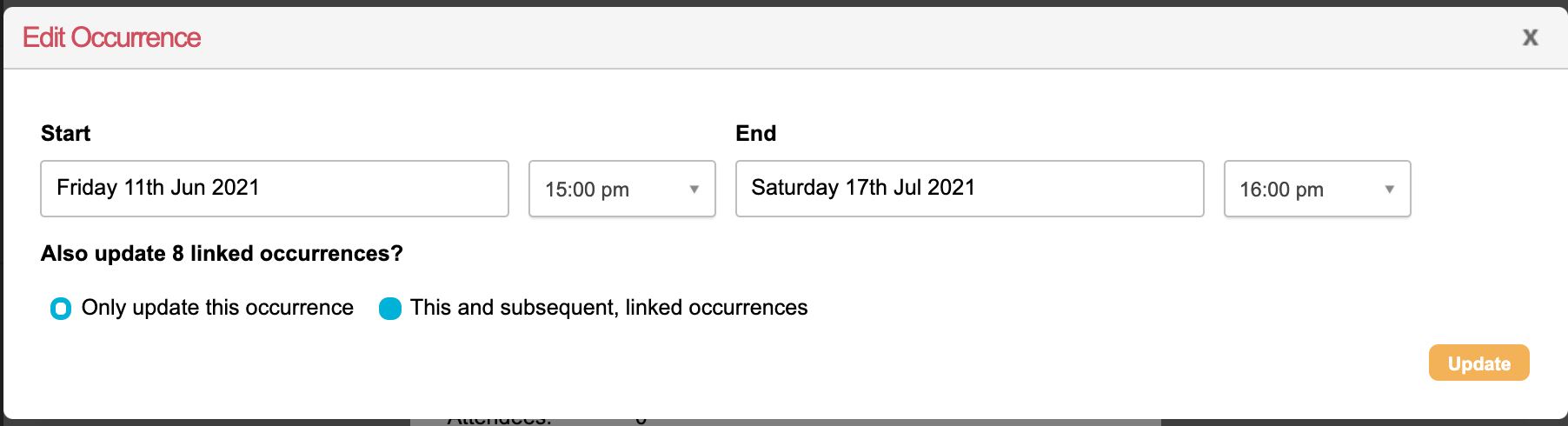
Task: Select the Only update this occurrence radio
Action: click(x=61, y=309)
